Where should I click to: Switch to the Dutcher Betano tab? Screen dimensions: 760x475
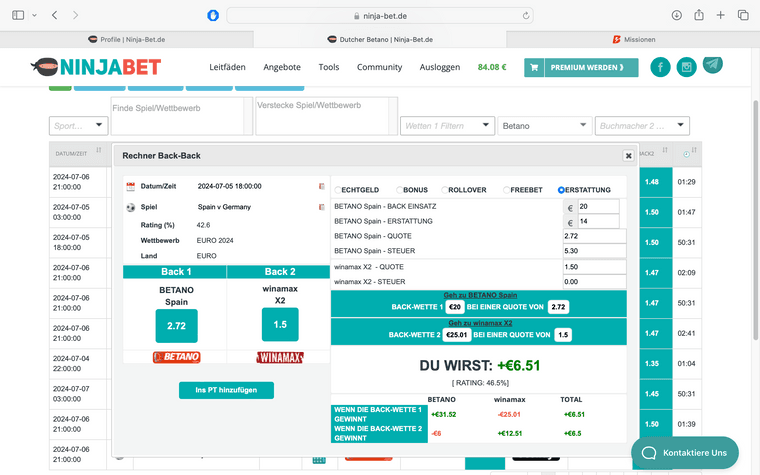click(x=380, y=39)
